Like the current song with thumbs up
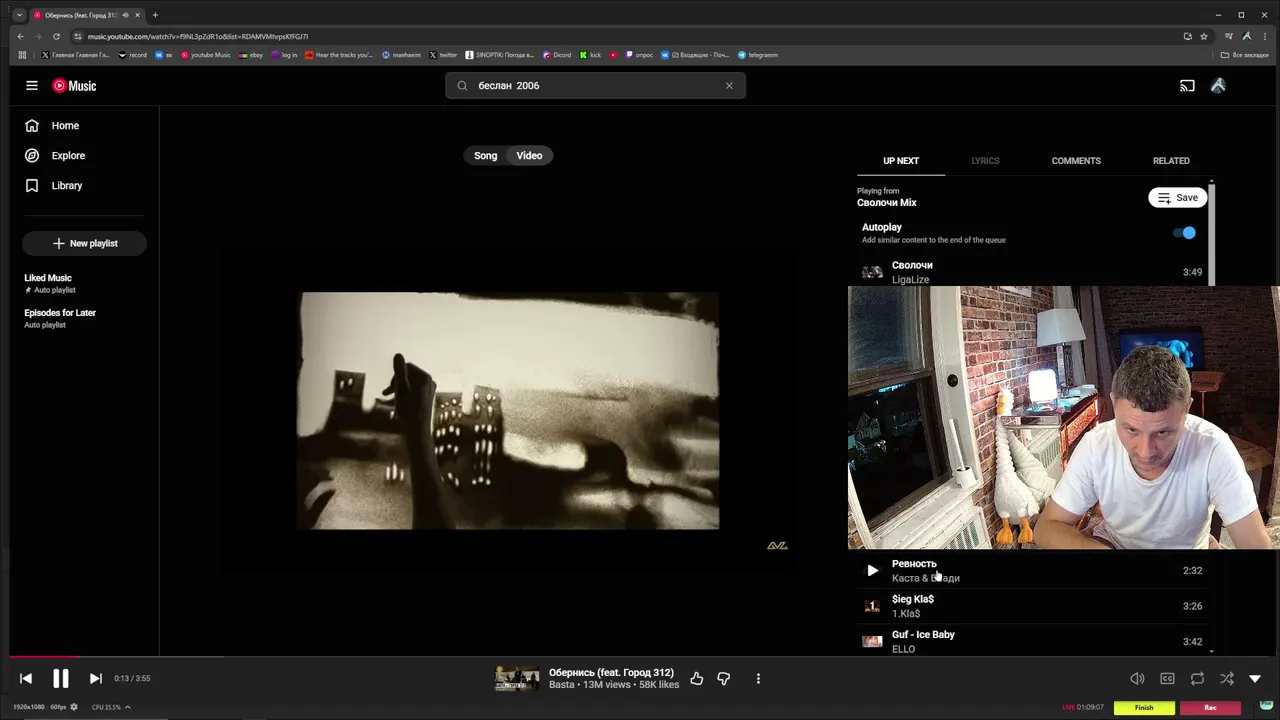This screenshot has height=720, width=1280. point(697,679)
